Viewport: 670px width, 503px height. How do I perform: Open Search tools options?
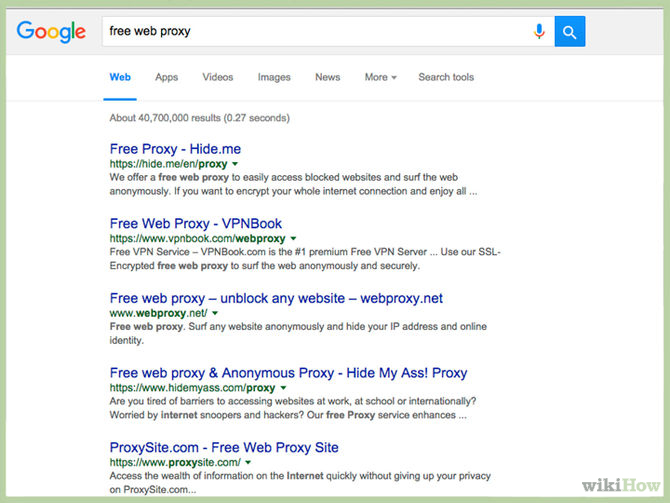coord(446,77)
